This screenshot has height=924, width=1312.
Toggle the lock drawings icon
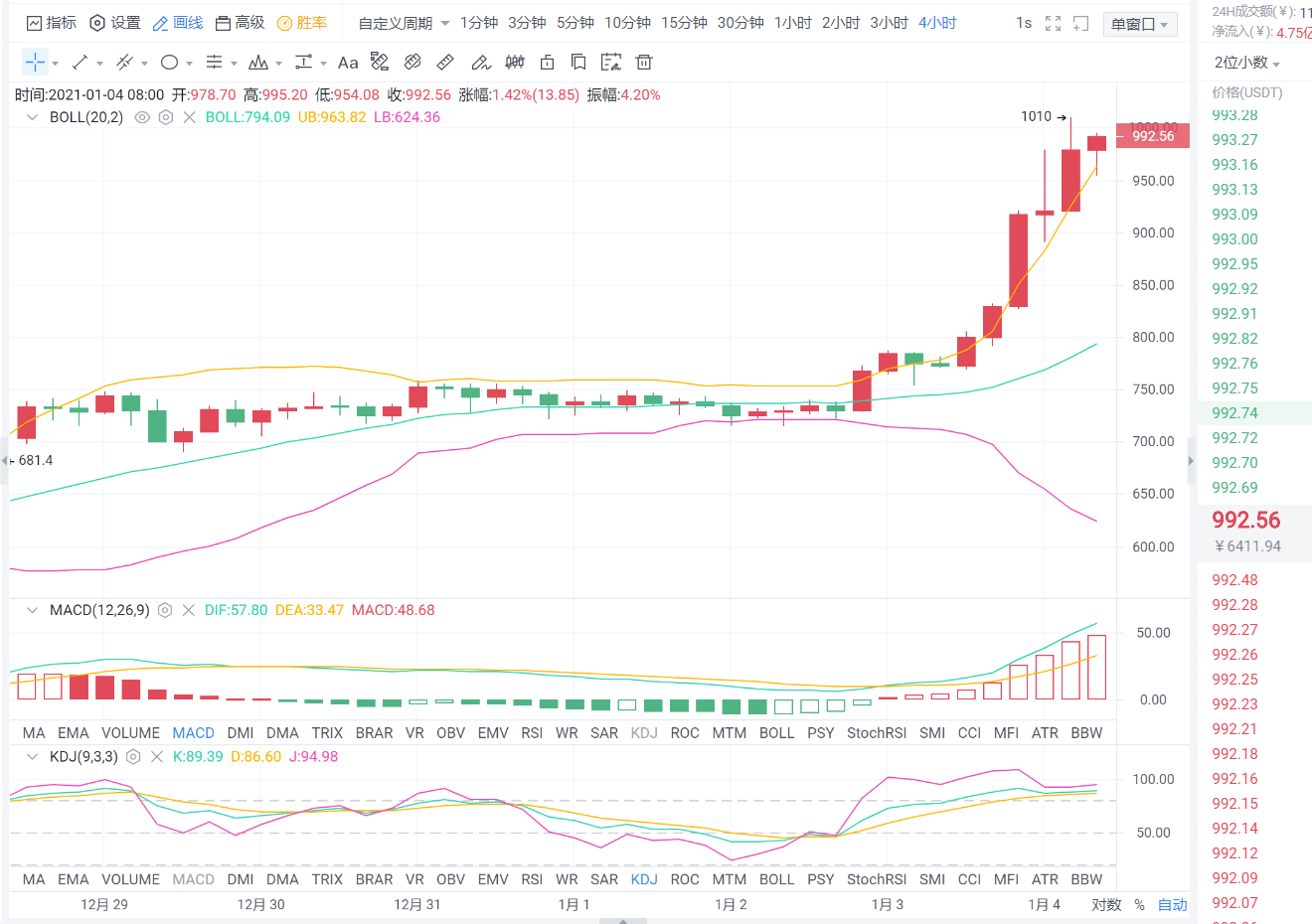(x=548, y=62)
